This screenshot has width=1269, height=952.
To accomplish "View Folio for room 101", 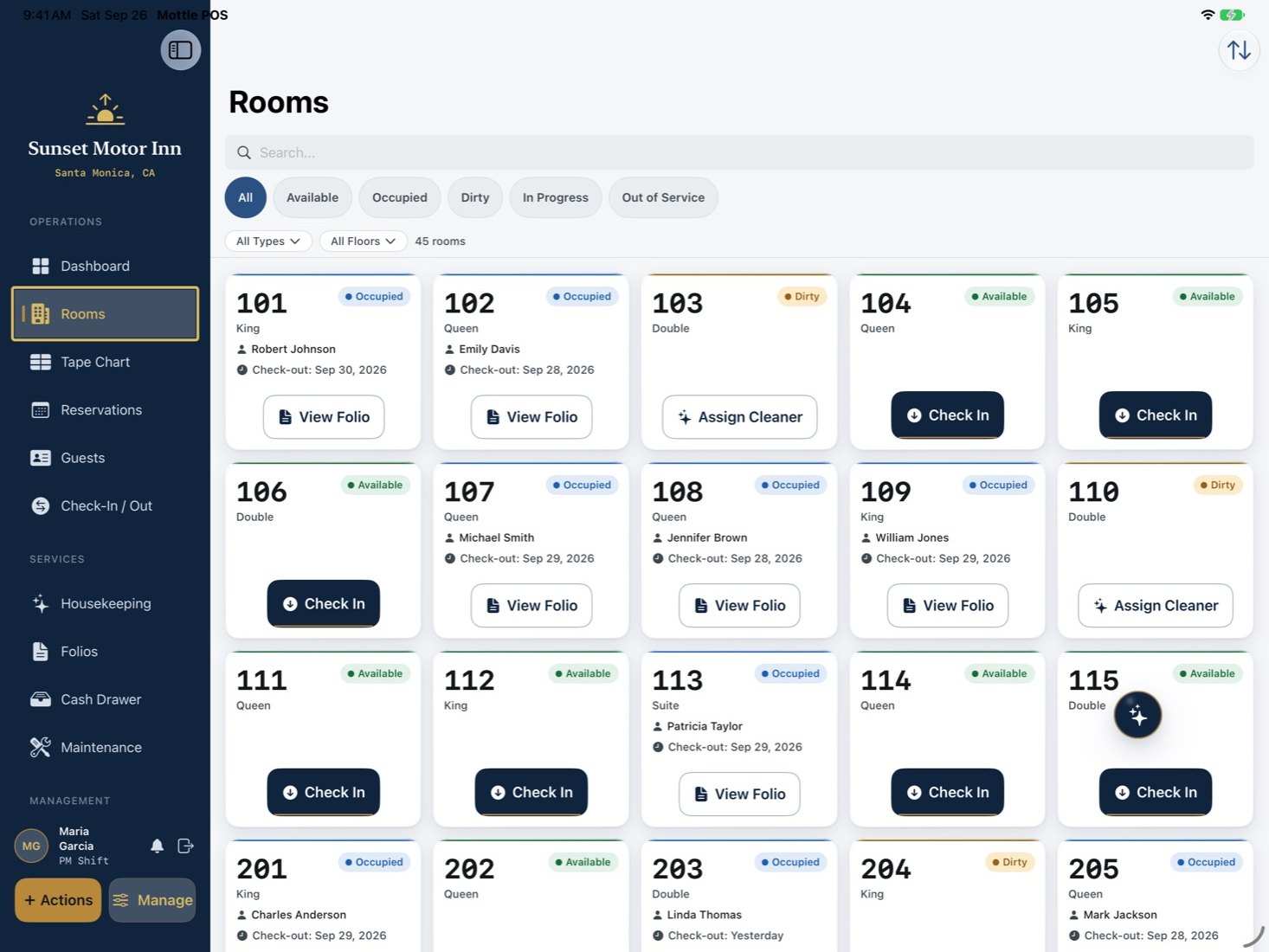I will pos(324,417).
